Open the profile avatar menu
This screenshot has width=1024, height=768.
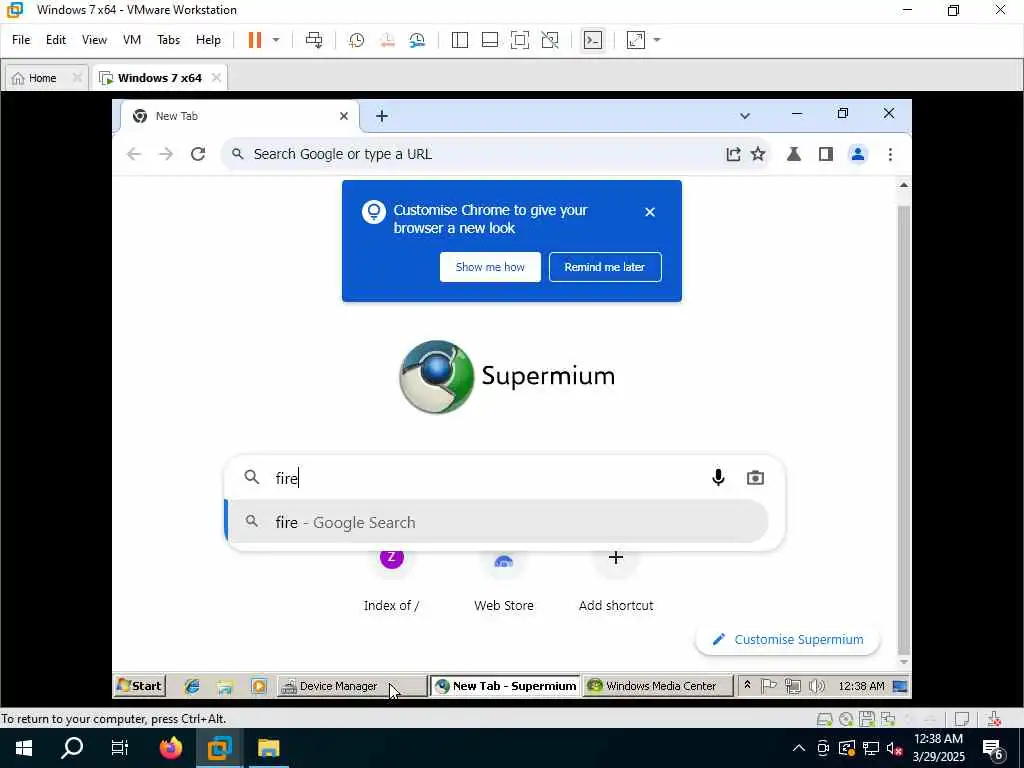click(857, 154)
